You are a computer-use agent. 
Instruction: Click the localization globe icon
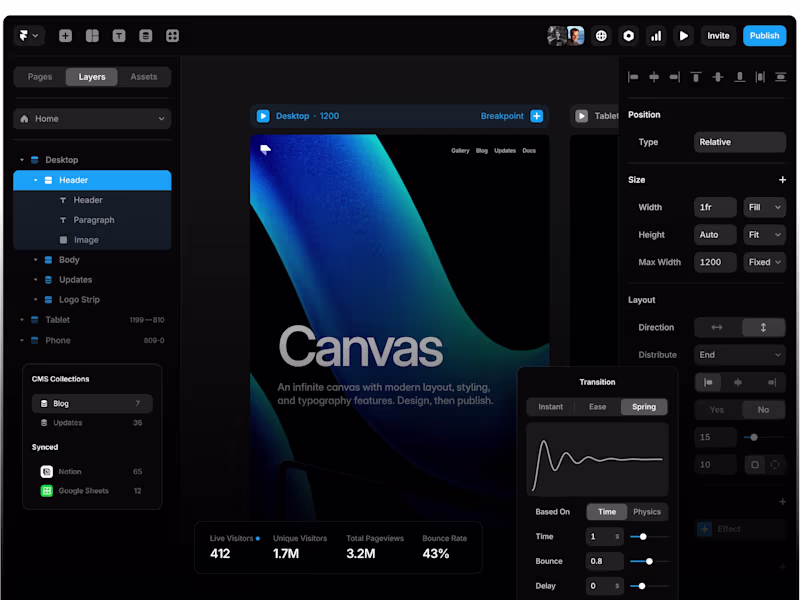point(601,35)
